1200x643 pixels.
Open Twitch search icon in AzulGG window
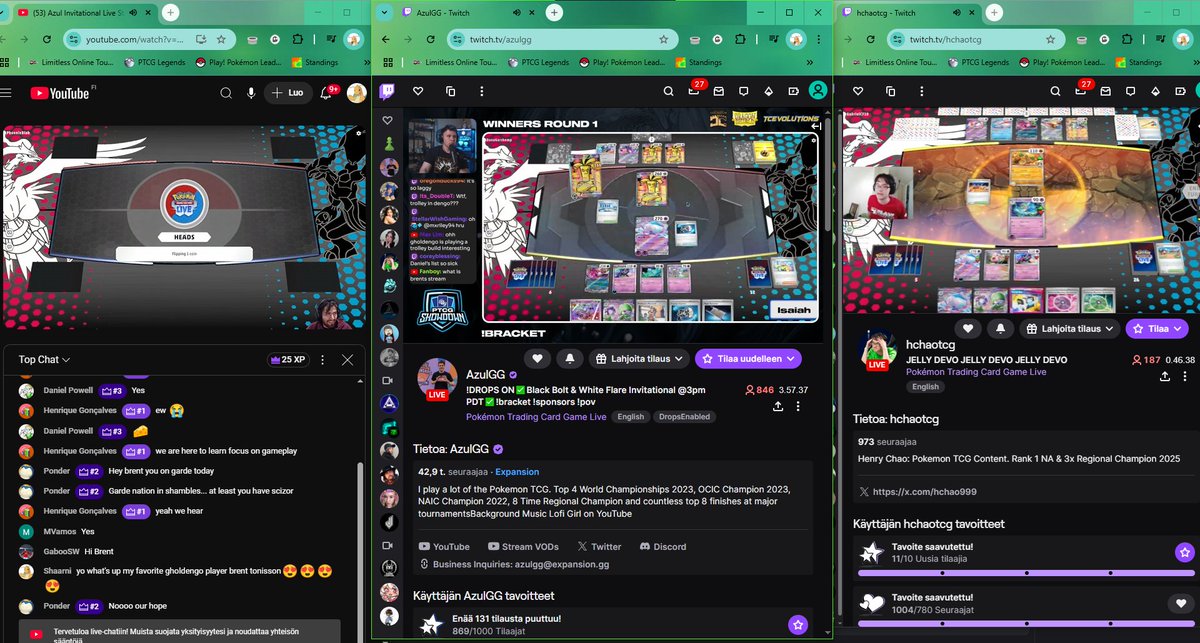point(668,91)
